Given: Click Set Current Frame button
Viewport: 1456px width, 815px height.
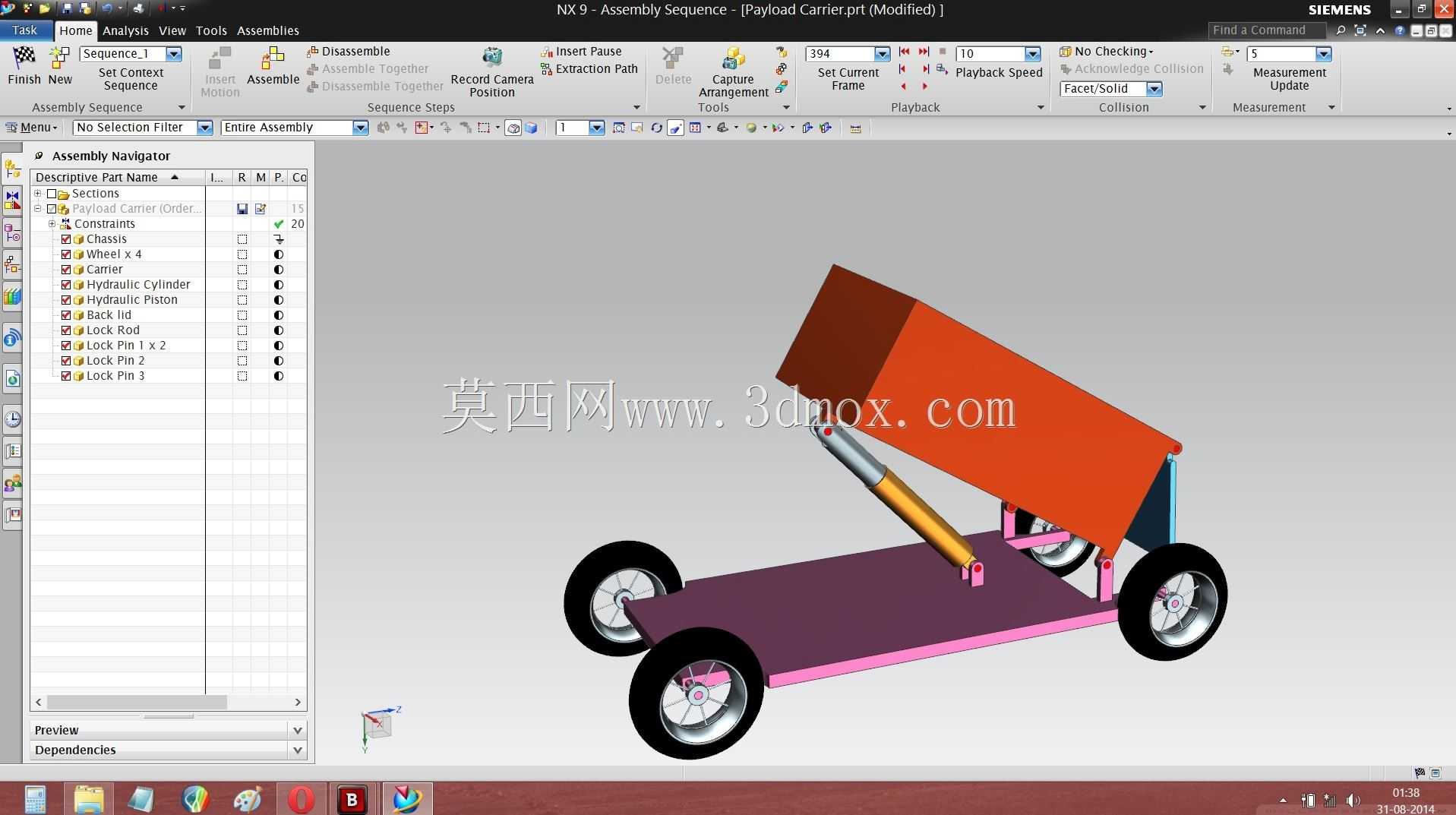Looking at the screenshot, I should point(848,79).
